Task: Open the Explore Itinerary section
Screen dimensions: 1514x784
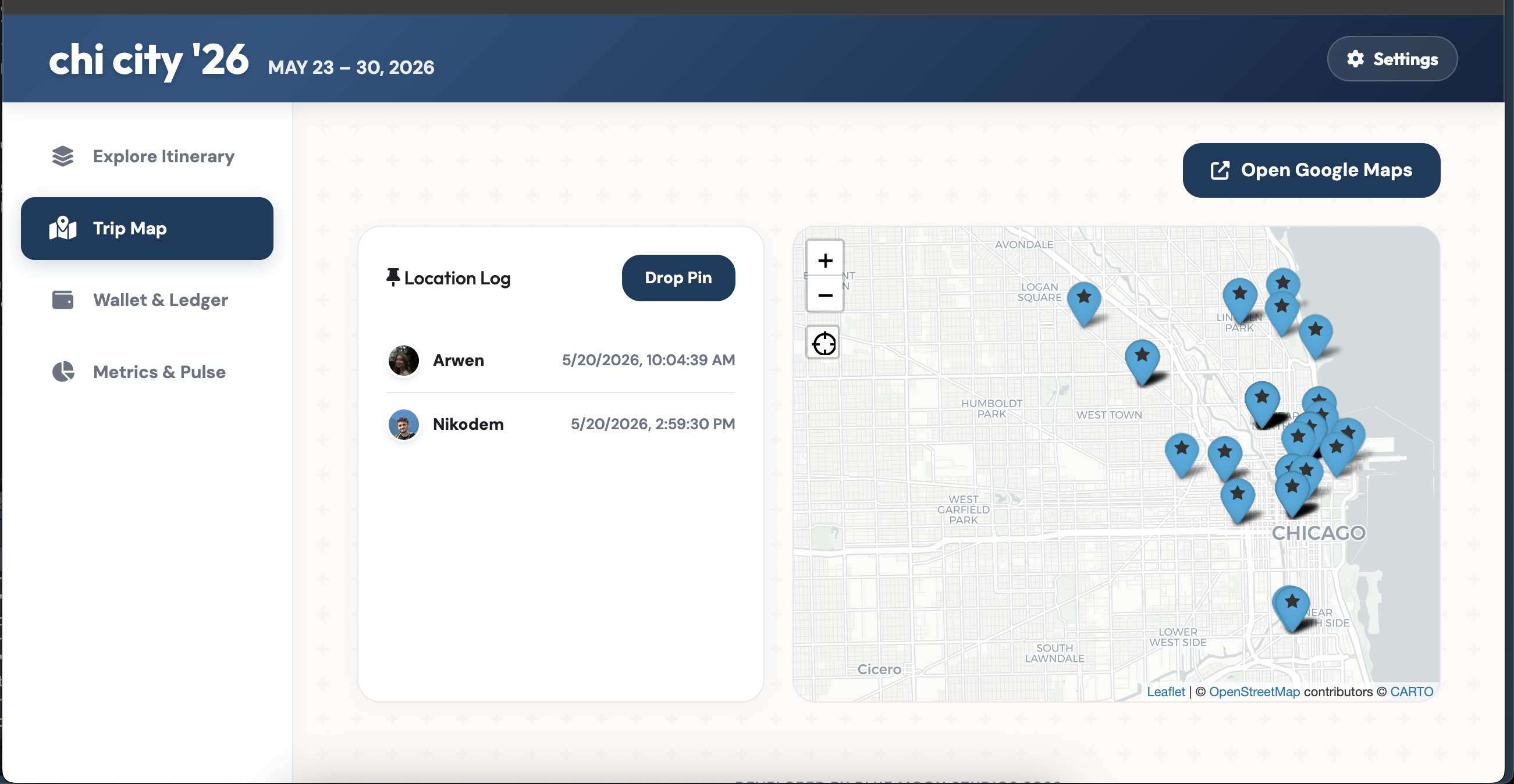Action: coord(147,156)
